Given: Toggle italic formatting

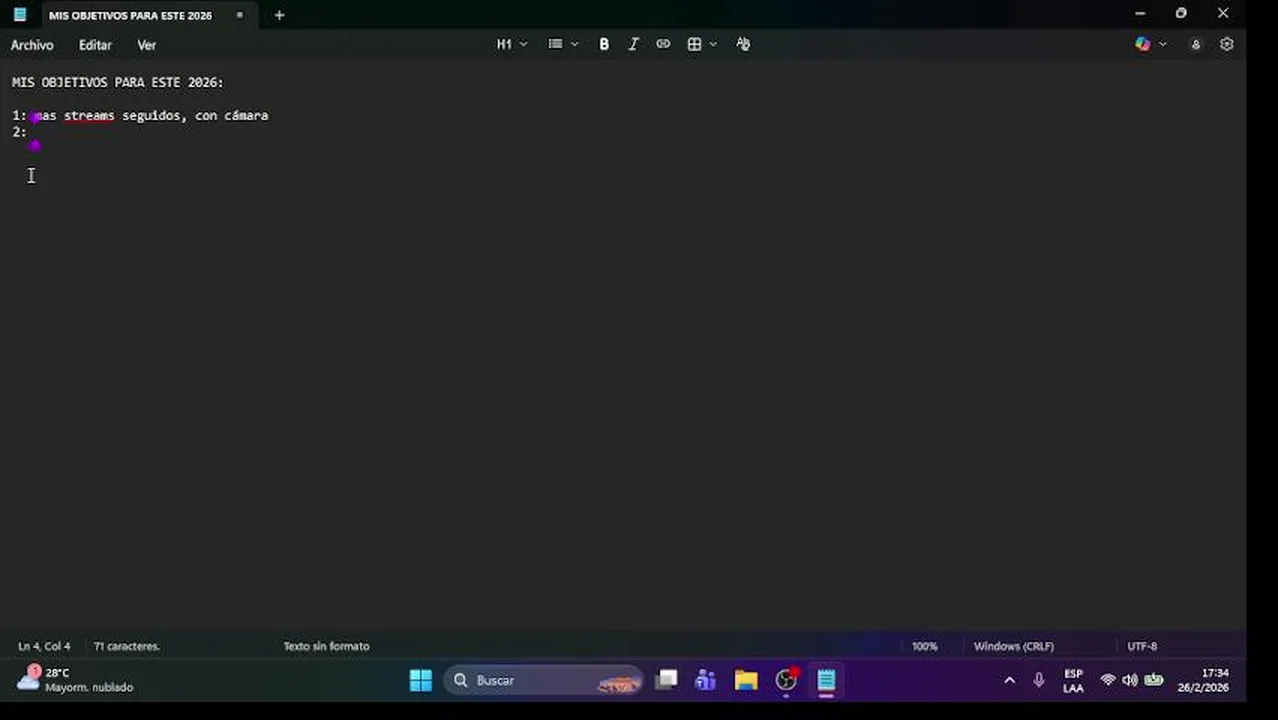Looking at the screenshot, I should (633, 44).
